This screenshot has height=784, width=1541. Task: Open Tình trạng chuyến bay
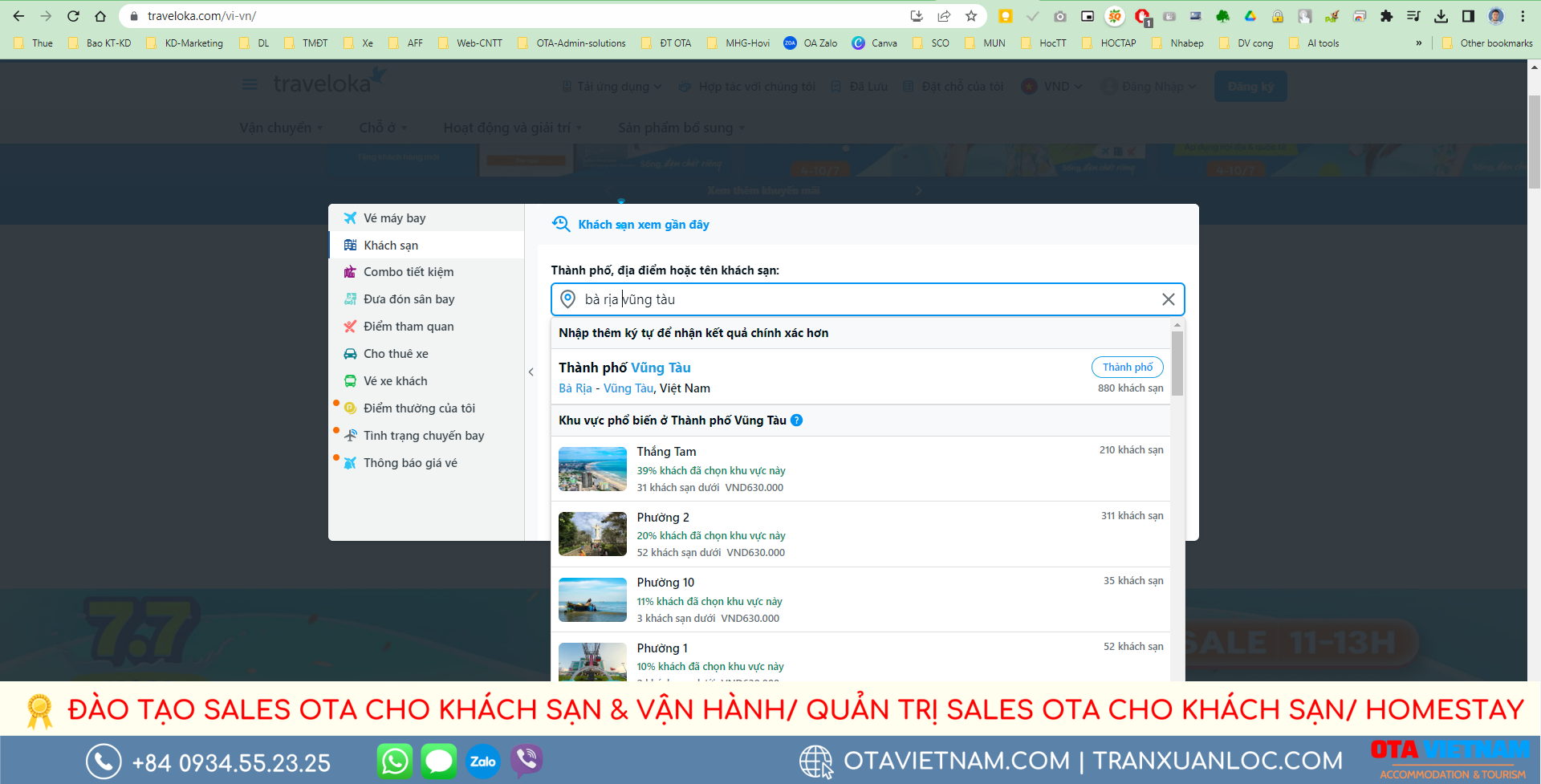[x=426, y=436]
